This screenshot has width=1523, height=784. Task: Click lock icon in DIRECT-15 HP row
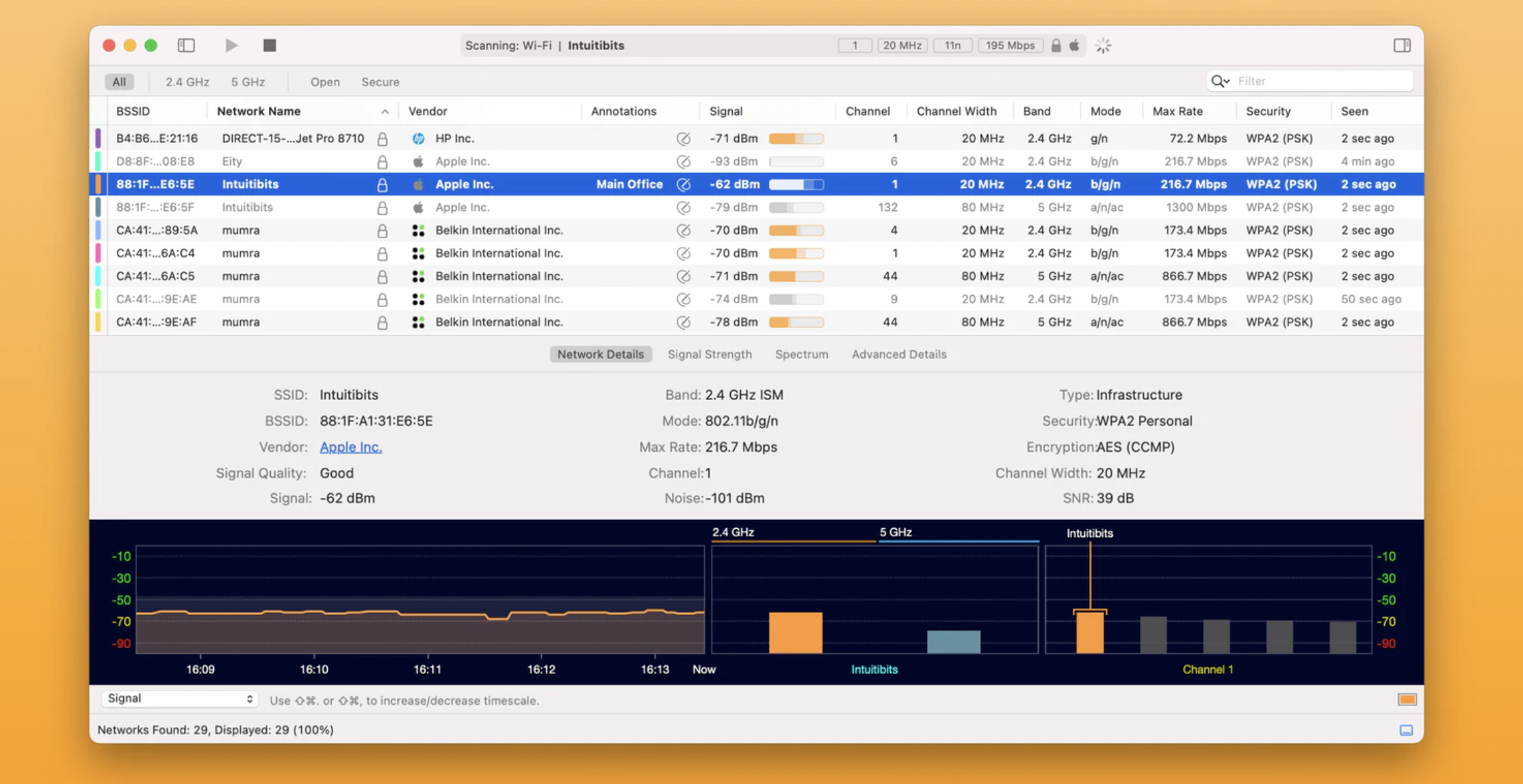point(382,138)
